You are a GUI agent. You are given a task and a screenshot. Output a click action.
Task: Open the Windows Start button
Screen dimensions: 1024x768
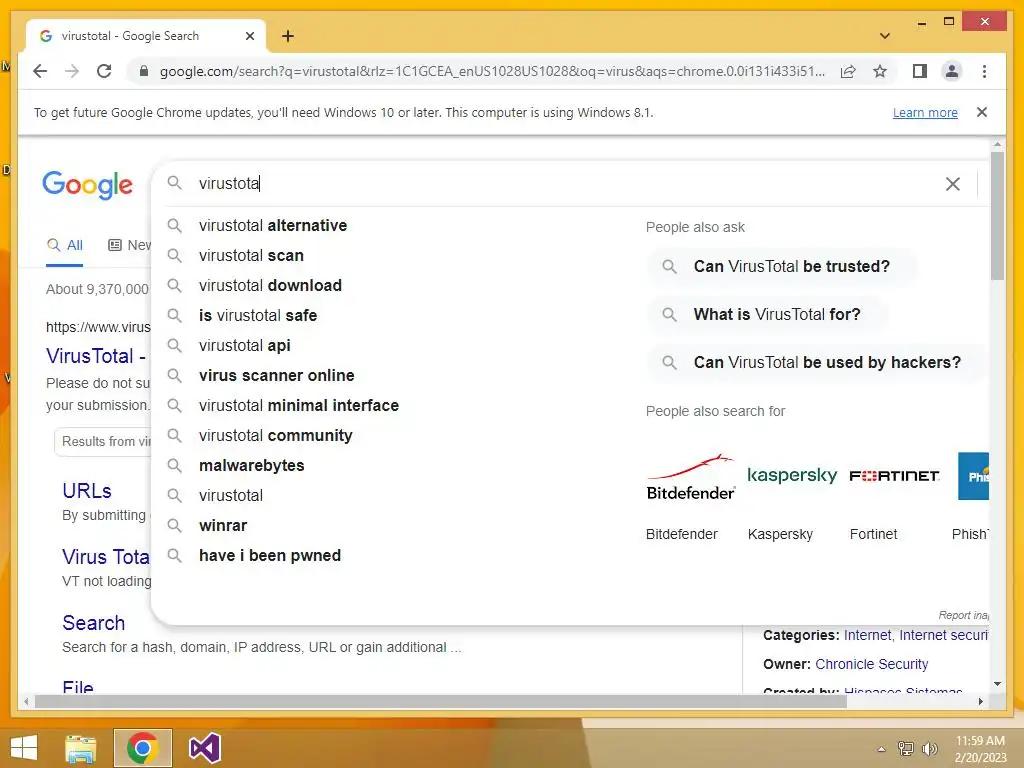(x=24, y=748)
